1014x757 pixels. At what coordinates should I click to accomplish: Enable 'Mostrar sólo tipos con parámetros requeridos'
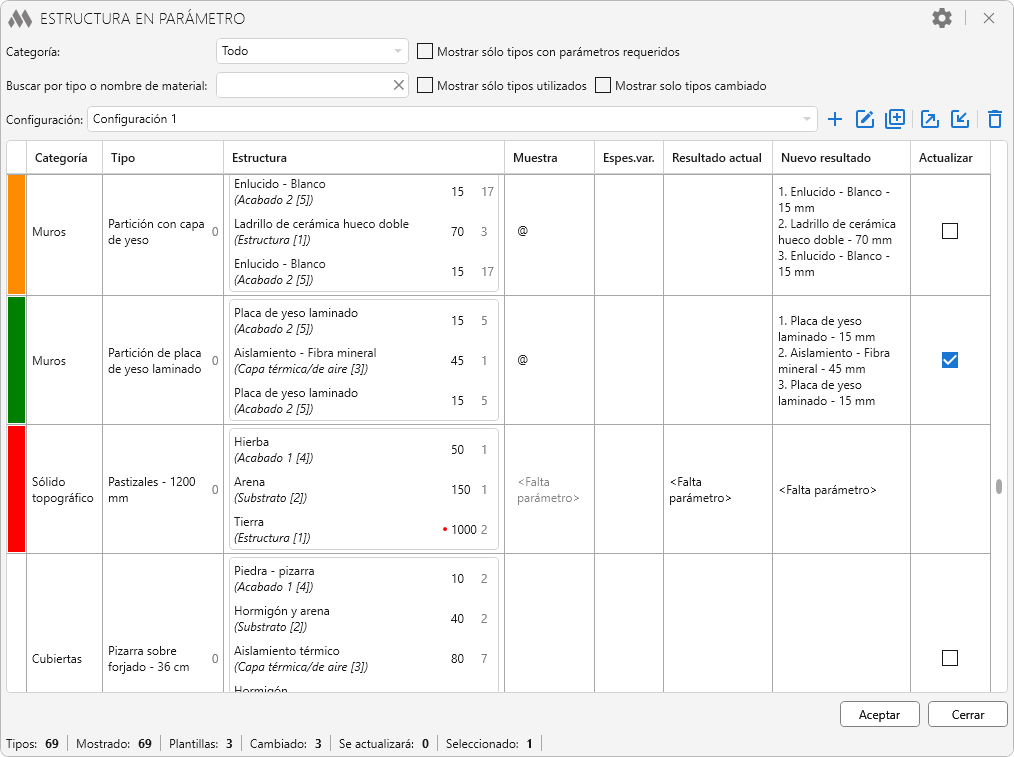(425, 51)
